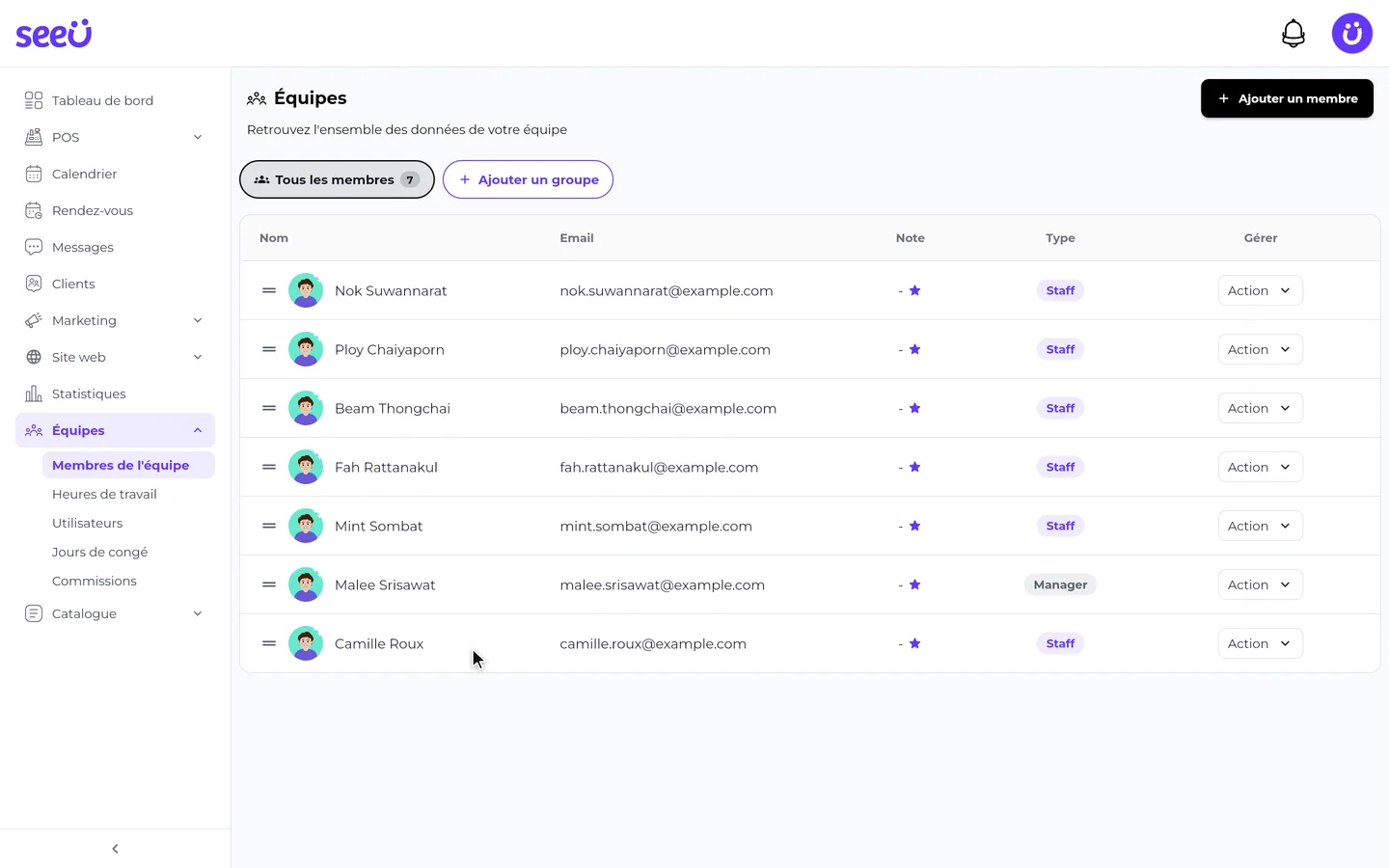
Task: Open Action dropdown for Ploy Chaiyaporn
Action: (x=1260, y=349)
